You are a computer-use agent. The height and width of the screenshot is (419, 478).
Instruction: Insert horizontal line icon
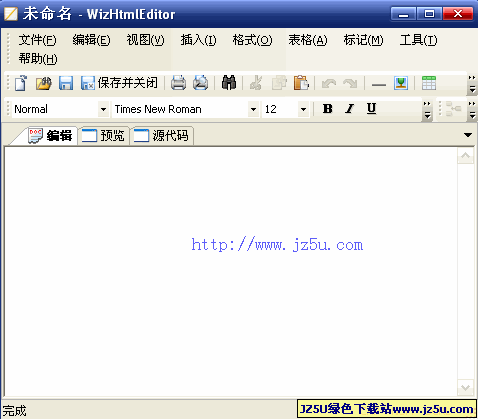tap(379, 84)
